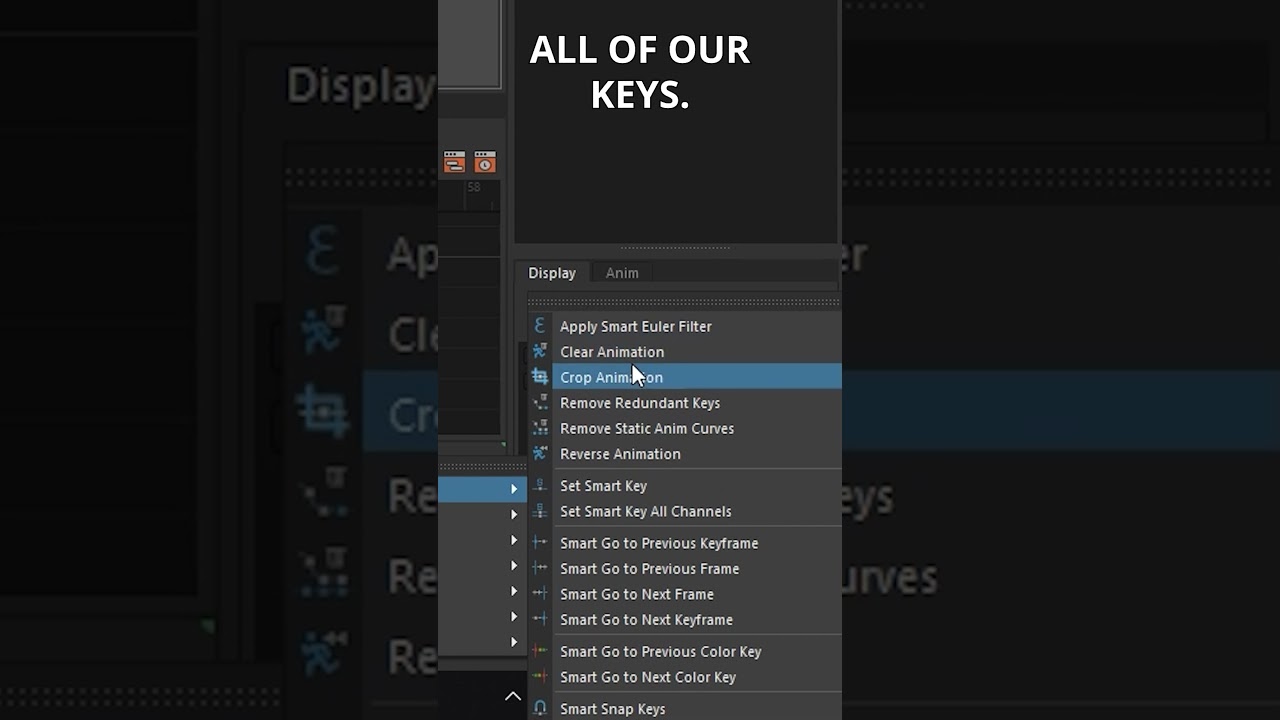The height and width of the screenshot is (720, 1280).
Task: Select Remove Redundant Keys
Action: pyautogui.click(x=685, y=403)
